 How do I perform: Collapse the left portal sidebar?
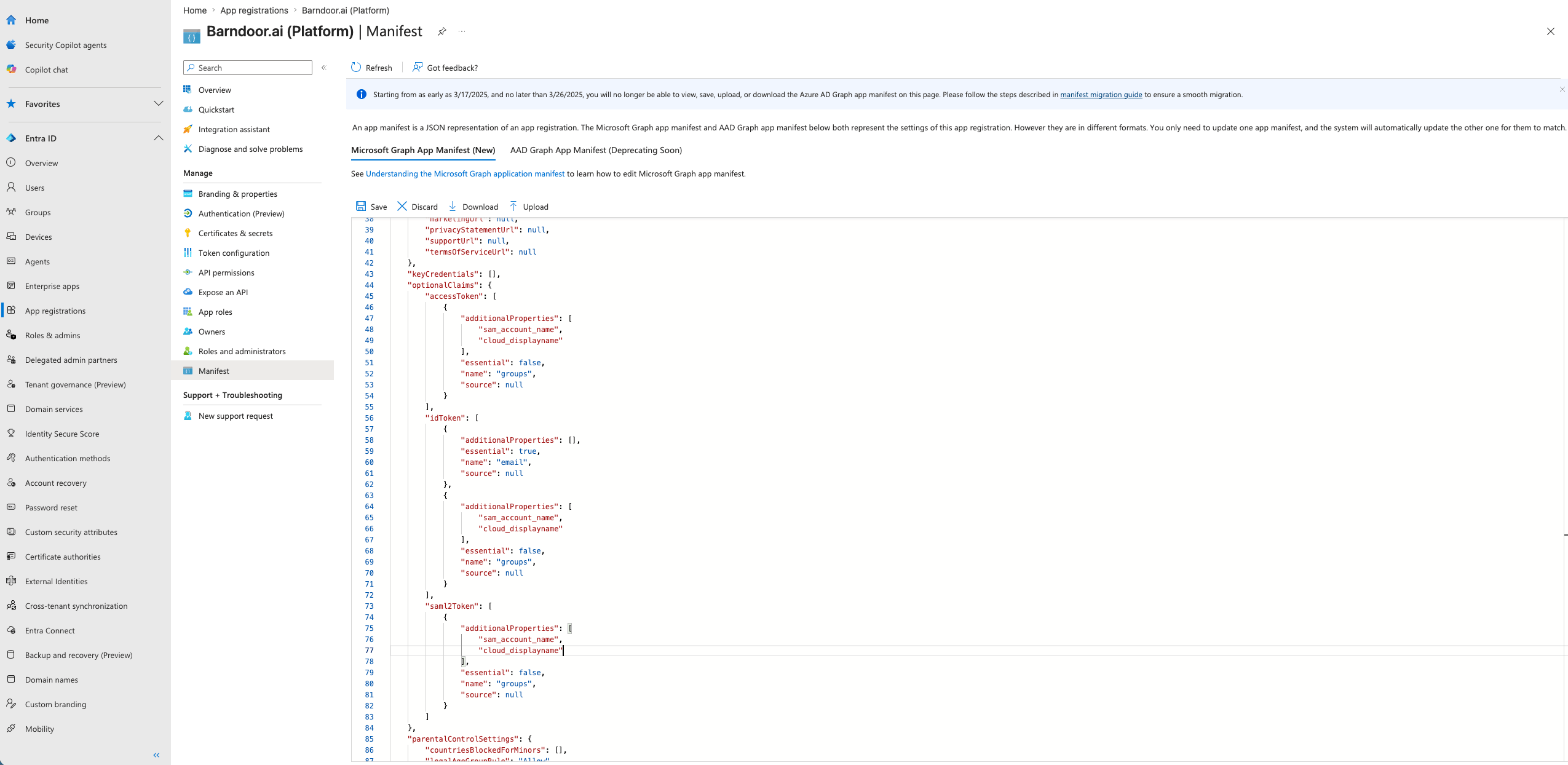click(156, 755)
